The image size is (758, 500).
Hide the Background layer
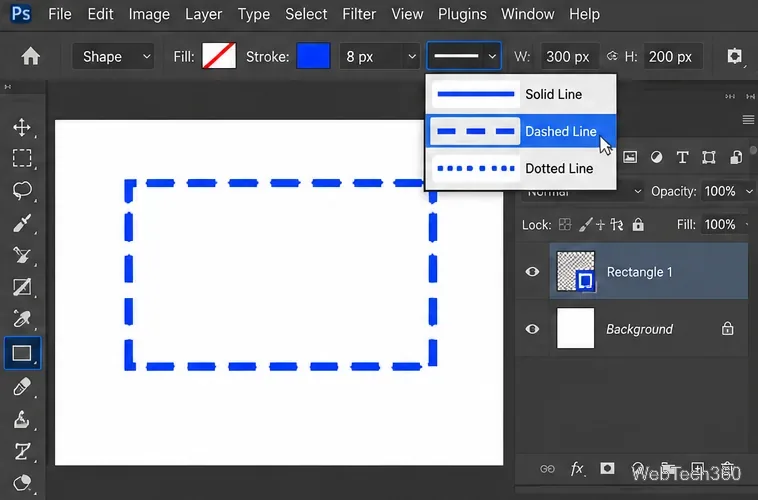click(x=532, y=329)
